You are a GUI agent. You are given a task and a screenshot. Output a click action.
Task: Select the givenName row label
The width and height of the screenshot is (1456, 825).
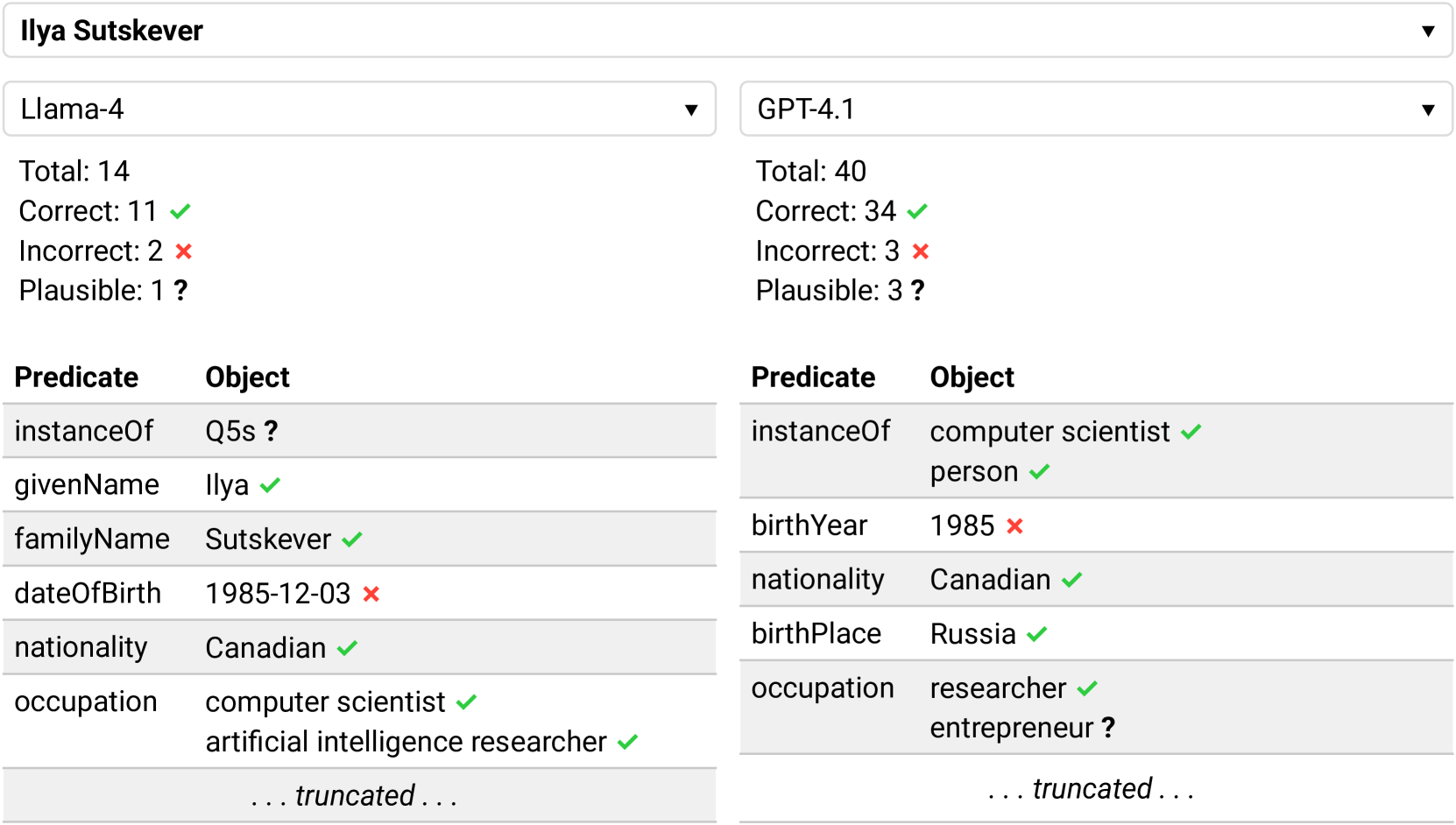pos(87,484)
